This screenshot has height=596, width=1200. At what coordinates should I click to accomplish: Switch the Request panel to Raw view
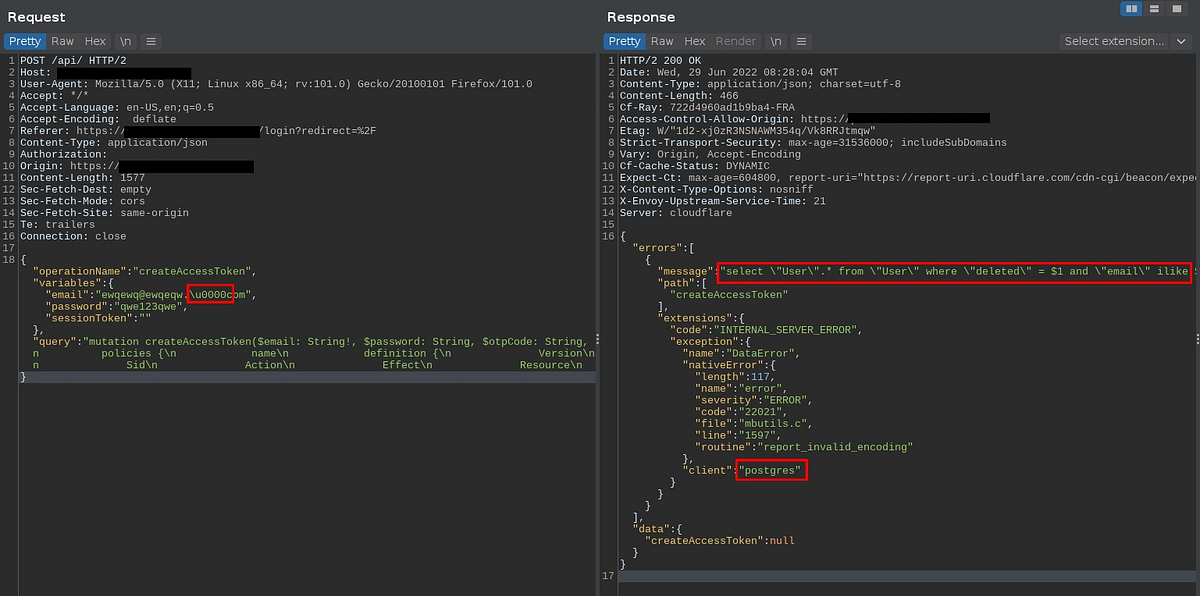(62, 41)
